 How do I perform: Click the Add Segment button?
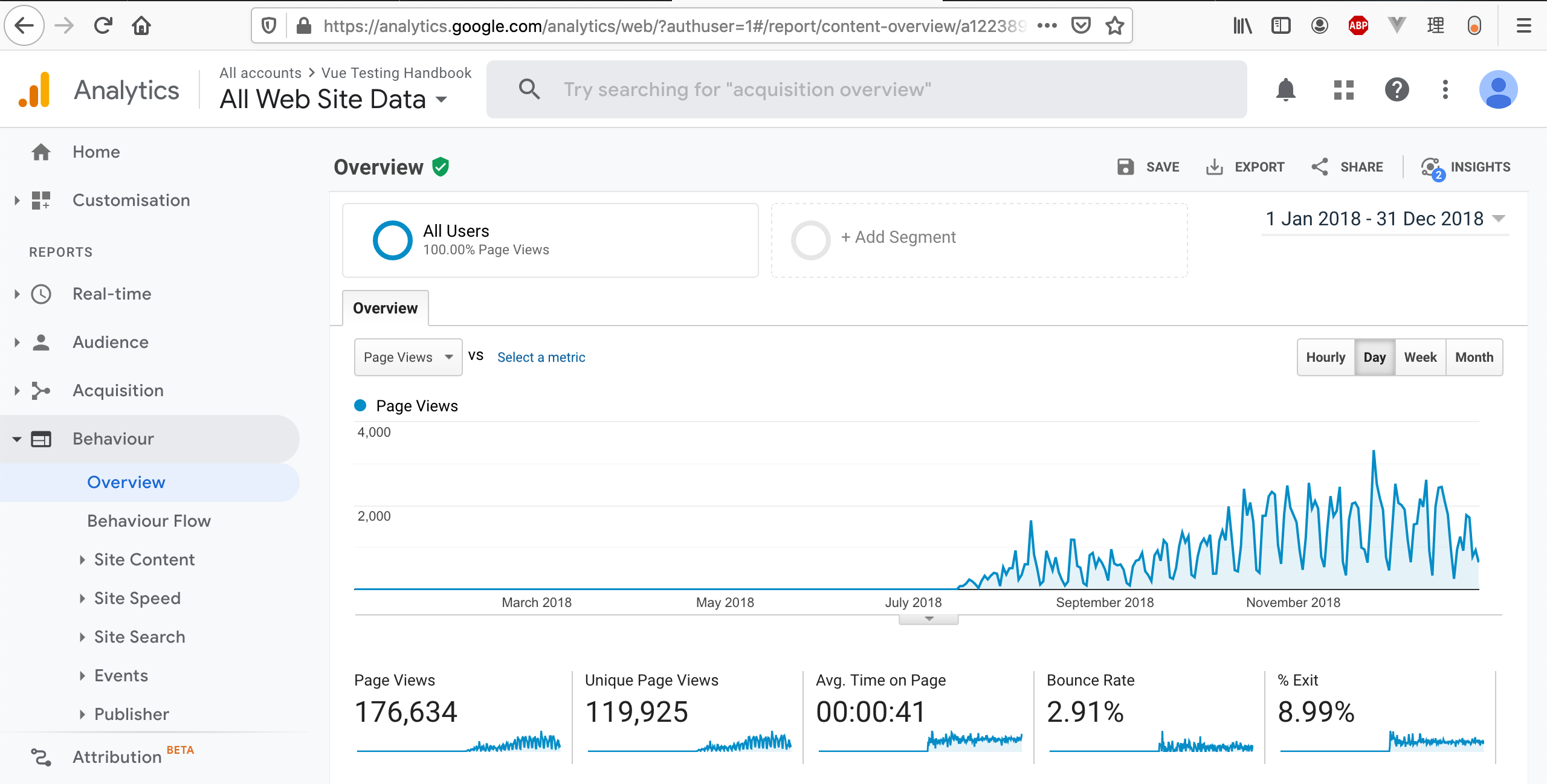(x=899, y=237)
